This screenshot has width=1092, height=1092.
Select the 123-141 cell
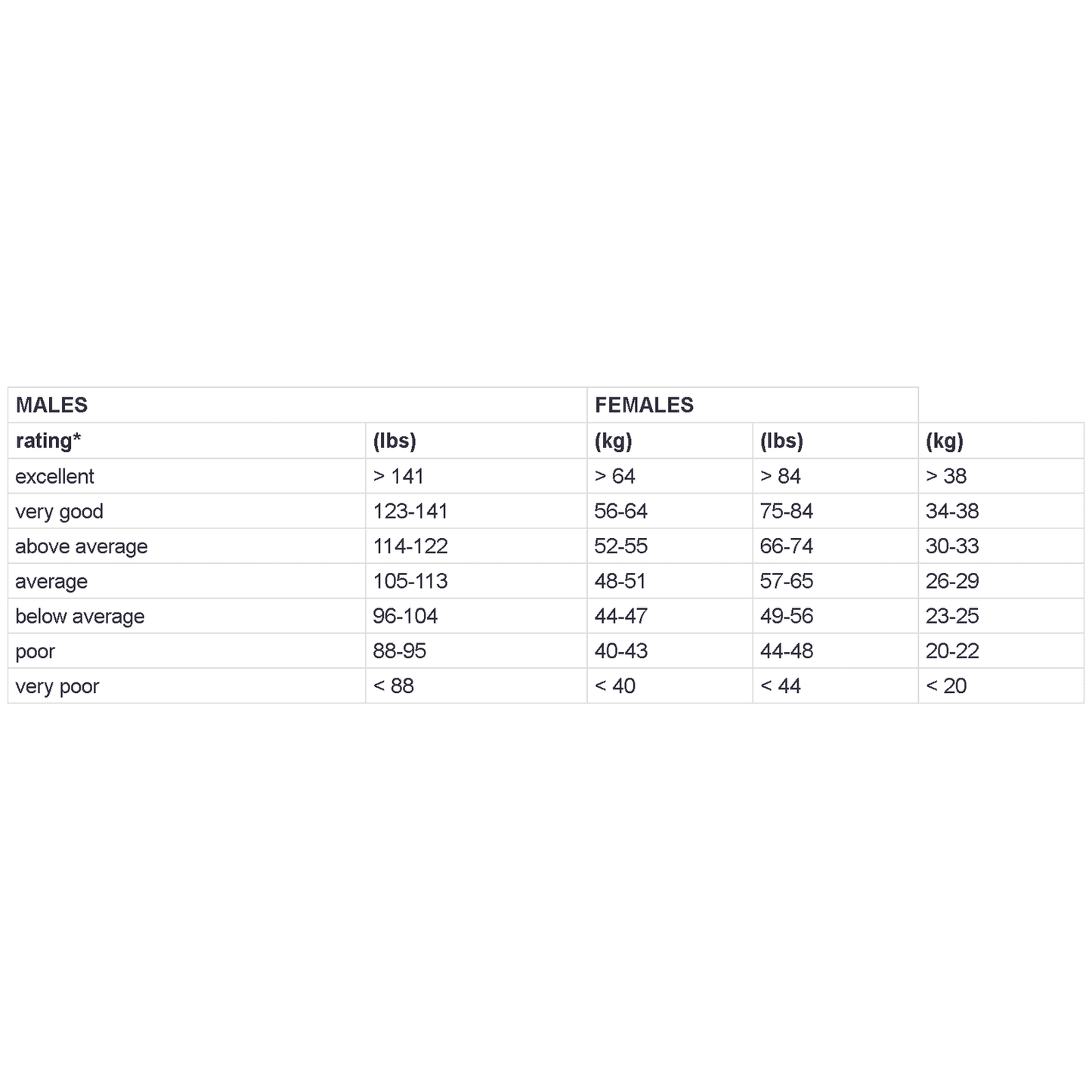410,512
